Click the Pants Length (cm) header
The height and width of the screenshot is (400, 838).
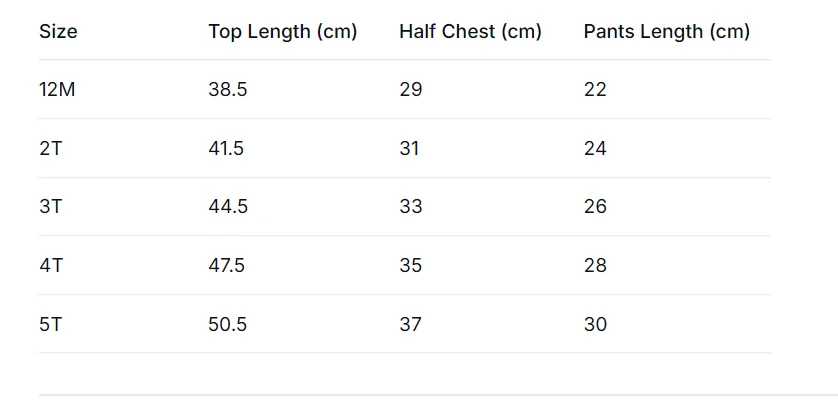666,32
